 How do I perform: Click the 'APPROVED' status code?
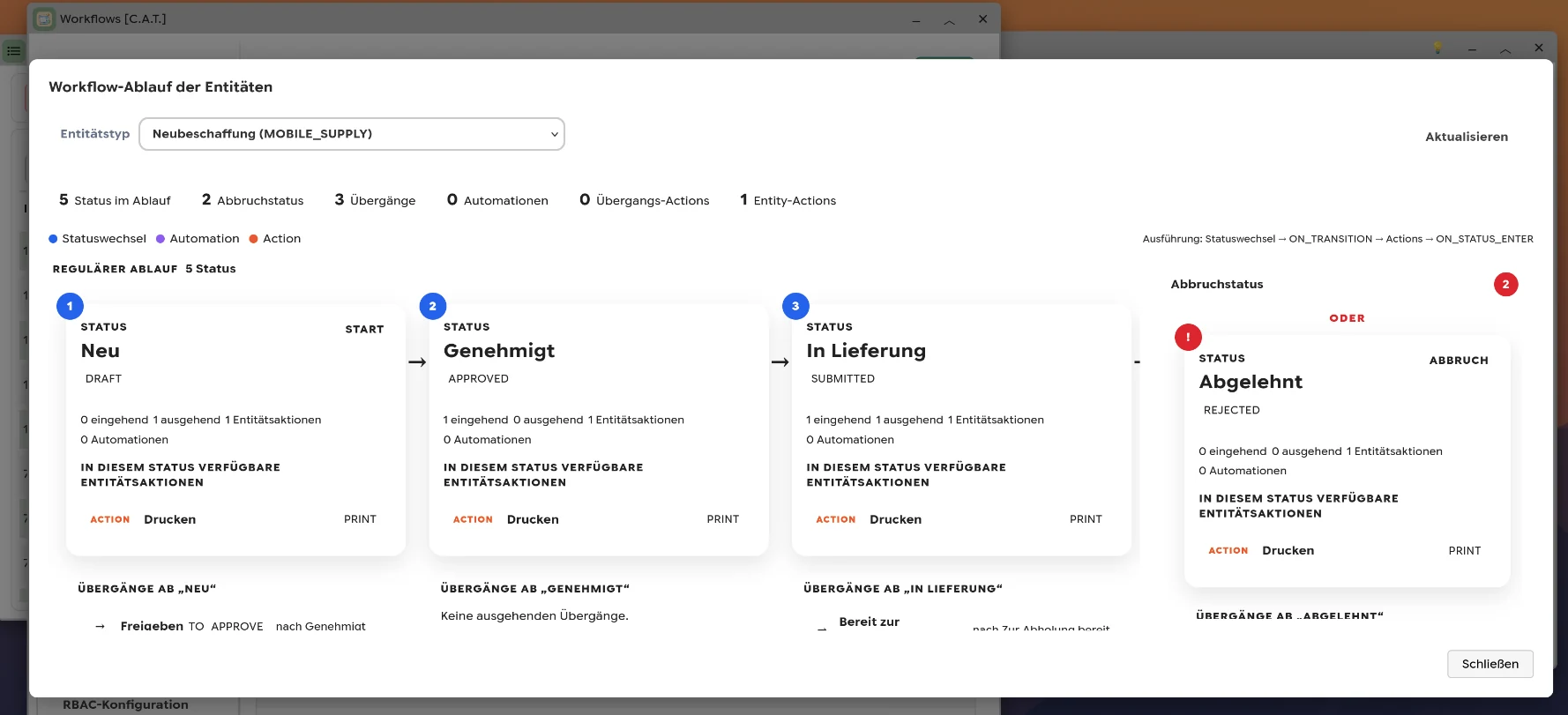(478, 379)
